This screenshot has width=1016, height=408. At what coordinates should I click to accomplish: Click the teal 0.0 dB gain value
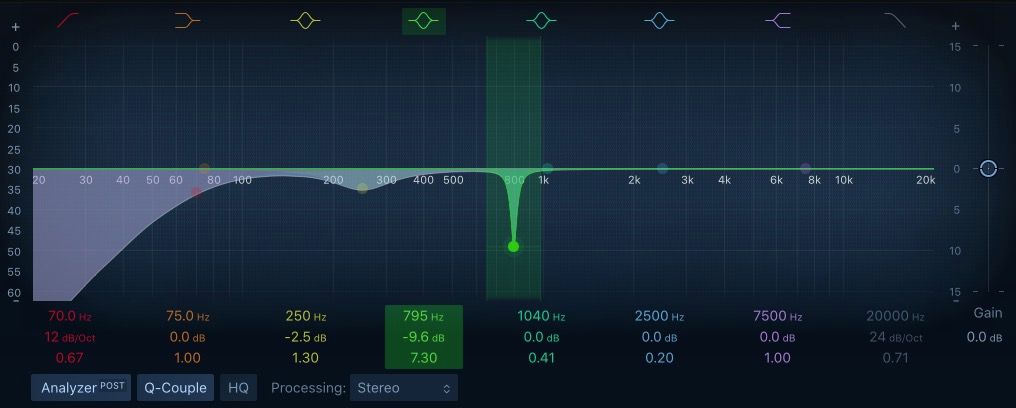[542, 337]
